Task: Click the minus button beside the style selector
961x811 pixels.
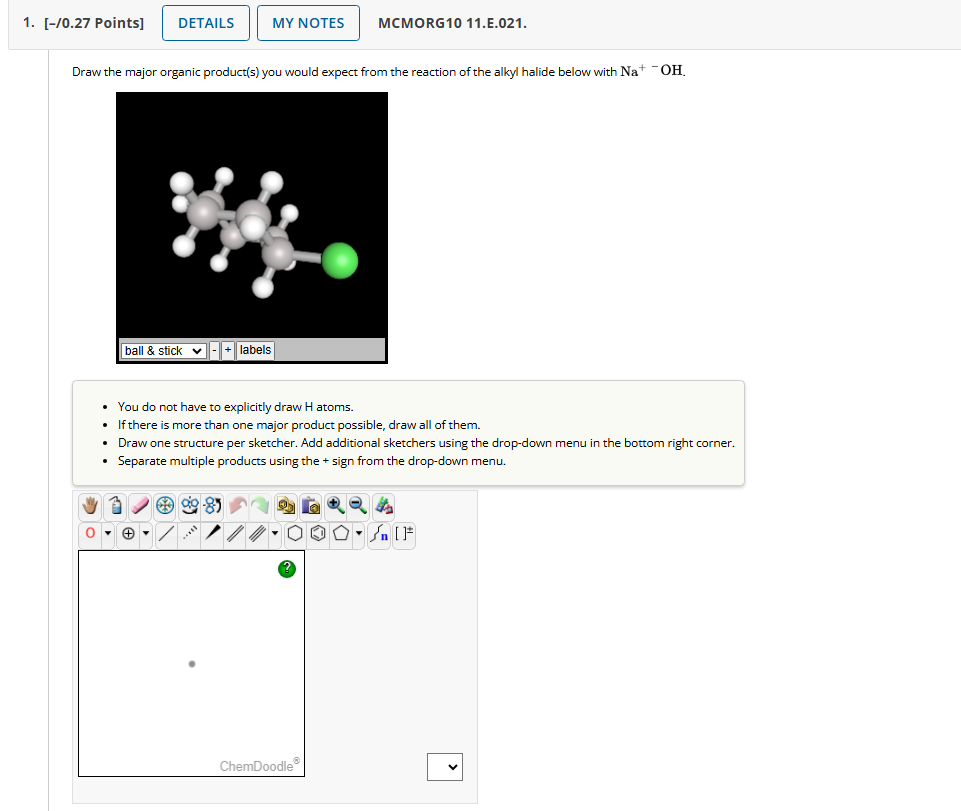Action: tap(213, 350)
